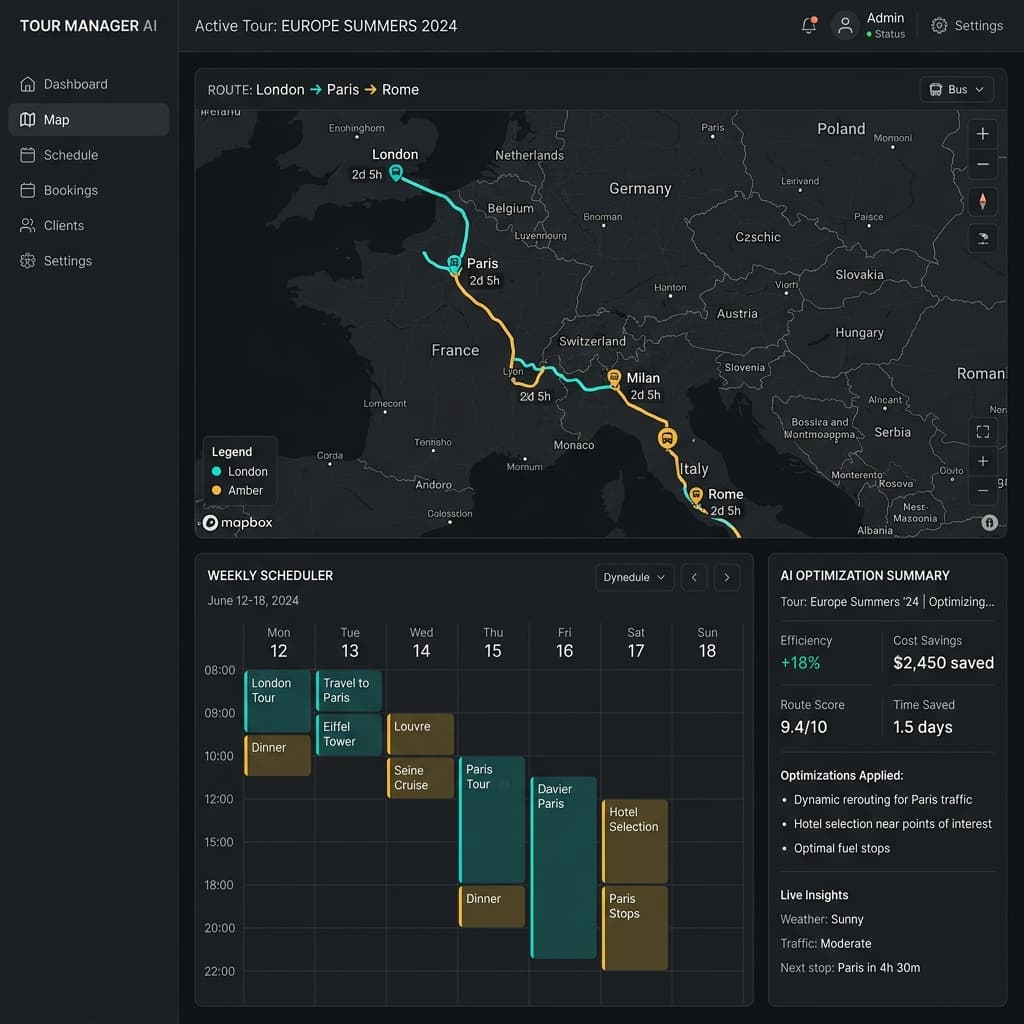Go to Dashboard in sidebar
Image resolution: width=1024 pixels, height=1024 pixels.
[88, 84]
